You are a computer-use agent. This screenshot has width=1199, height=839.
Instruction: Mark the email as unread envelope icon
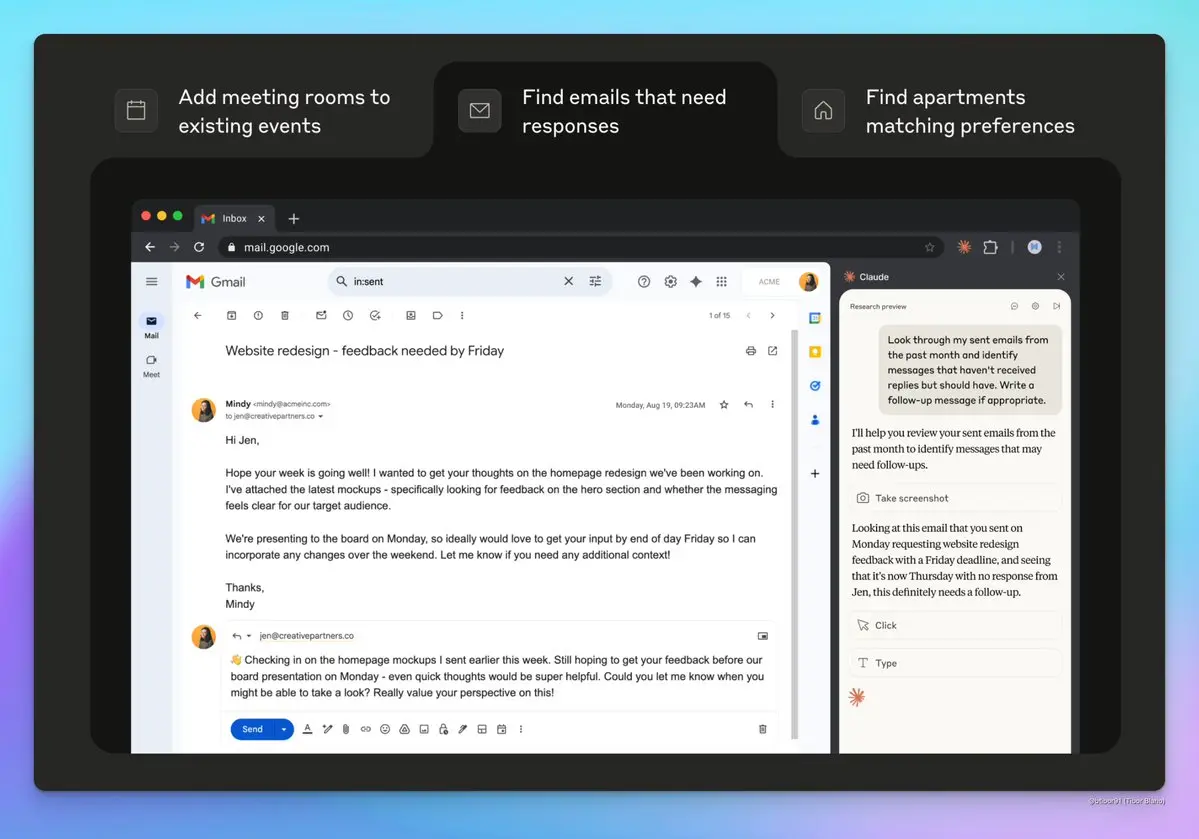click(321, 315)
